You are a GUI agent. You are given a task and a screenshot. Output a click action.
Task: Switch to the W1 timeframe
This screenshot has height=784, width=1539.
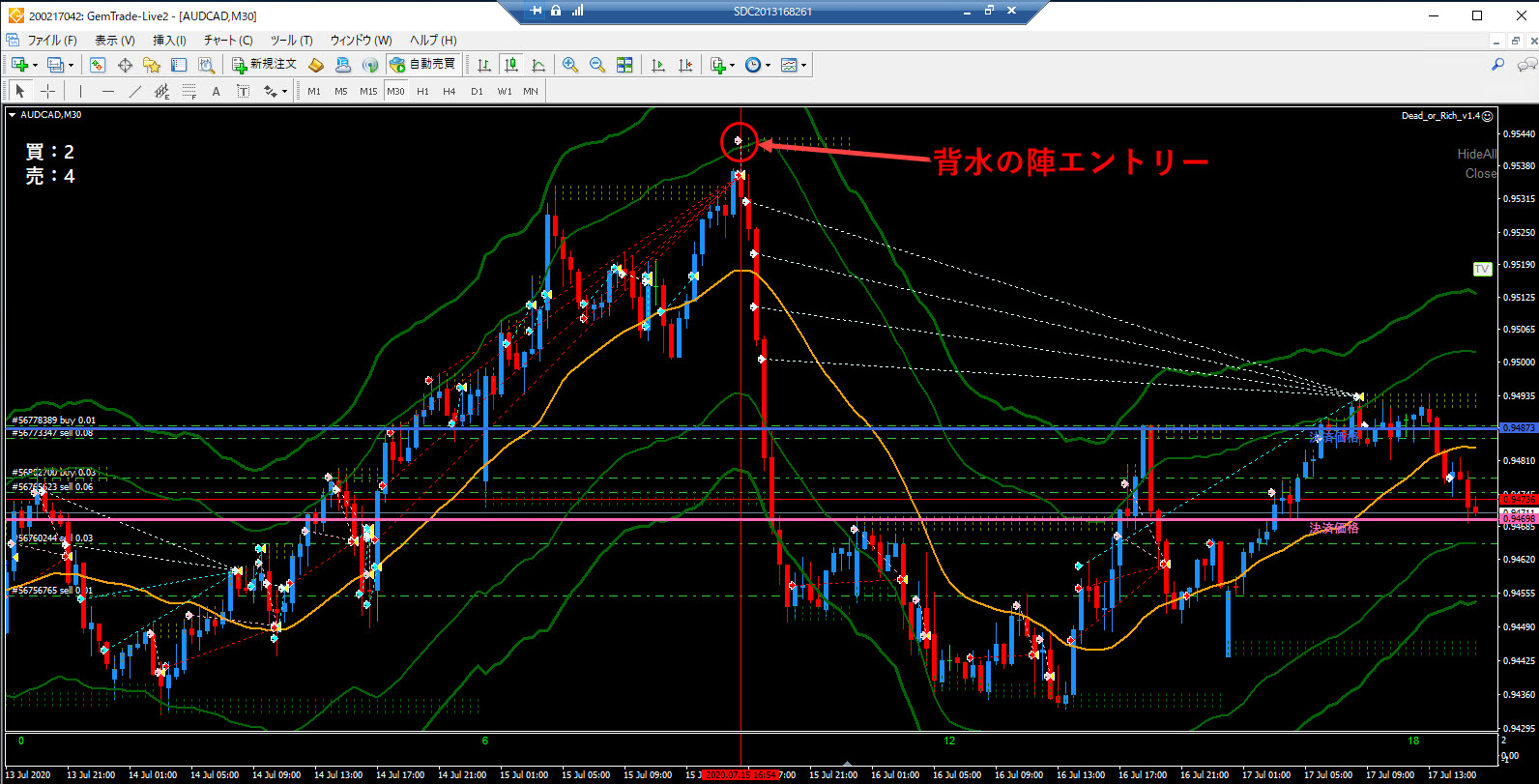[505, 91]
